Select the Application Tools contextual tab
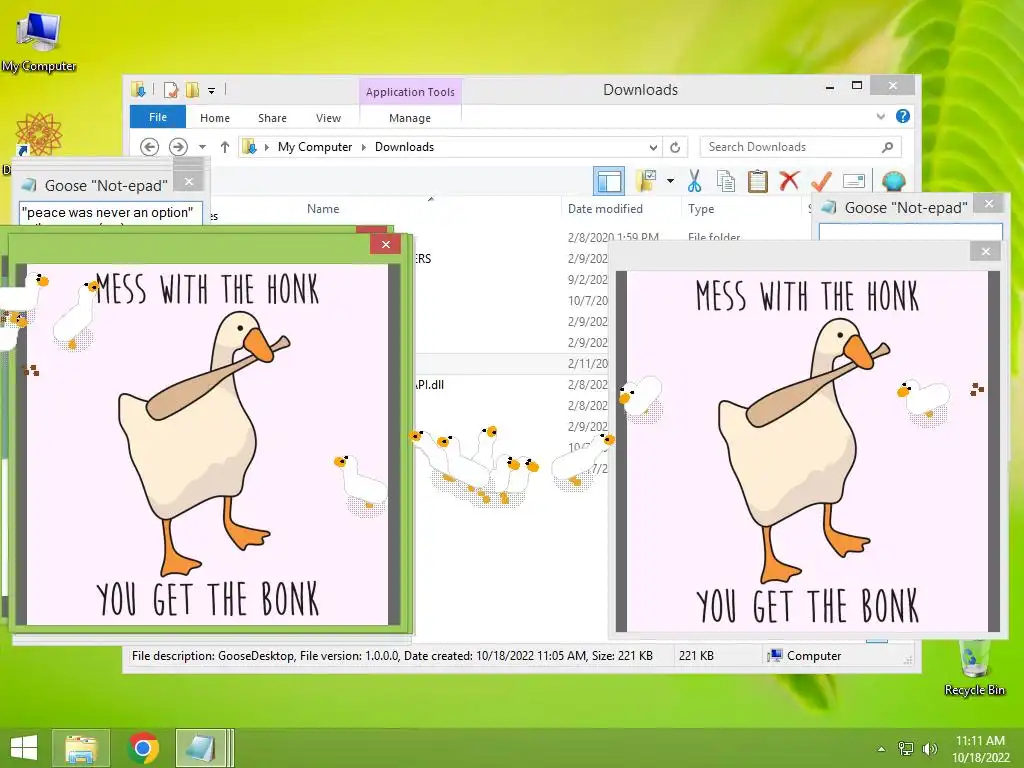This screenshot has height=768, width=1024. click(x=410, y=92)
